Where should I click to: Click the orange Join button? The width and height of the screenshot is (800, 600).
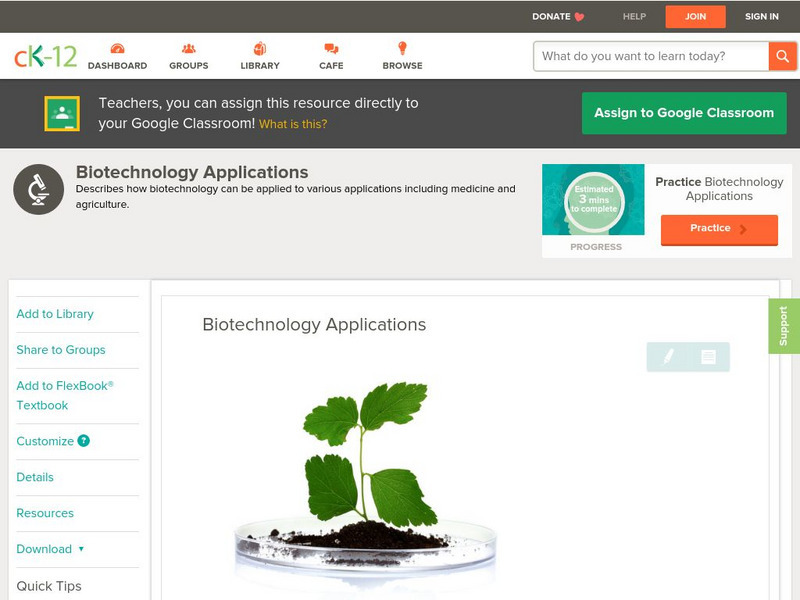pos(695,17)
